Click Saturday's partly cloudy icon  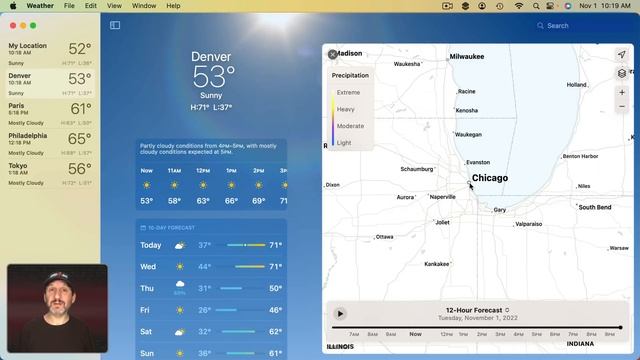click(x=180, y=332)
